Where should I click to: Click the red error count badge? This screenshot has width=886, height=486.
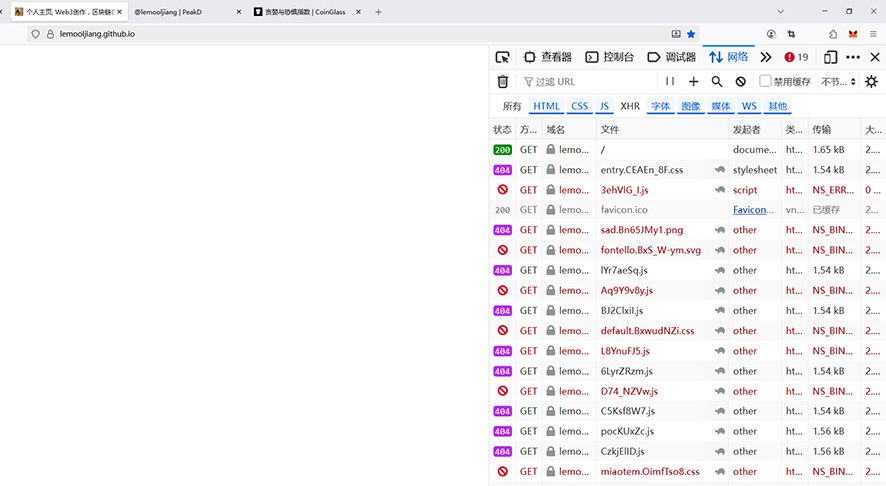[796, 57]
